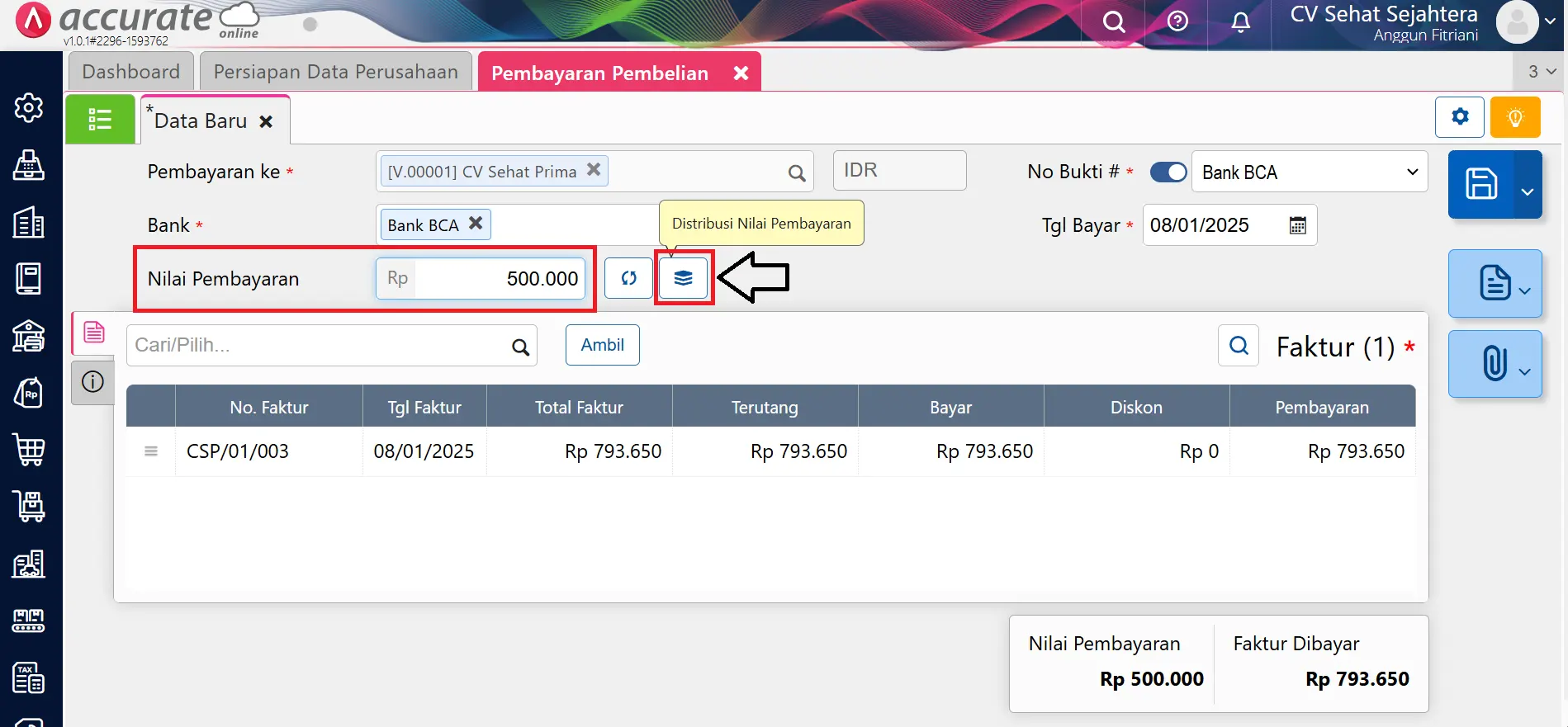
Task: Open the Rp price tag sidebar icon
Action: point(29,393)
